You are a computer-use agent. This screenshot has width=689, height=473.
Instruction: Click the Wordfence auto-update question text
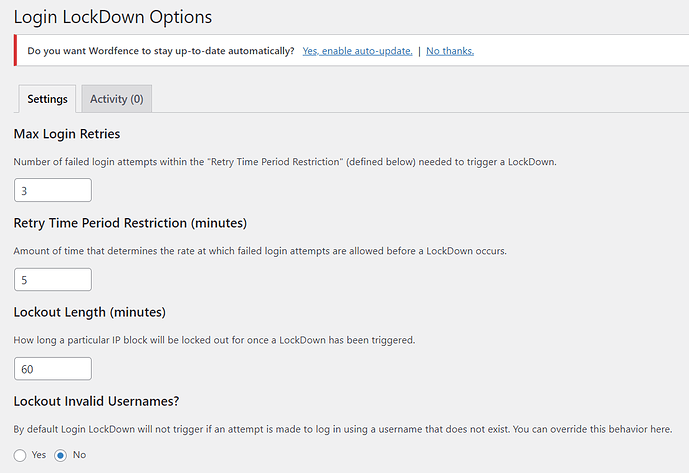point(161,51)
